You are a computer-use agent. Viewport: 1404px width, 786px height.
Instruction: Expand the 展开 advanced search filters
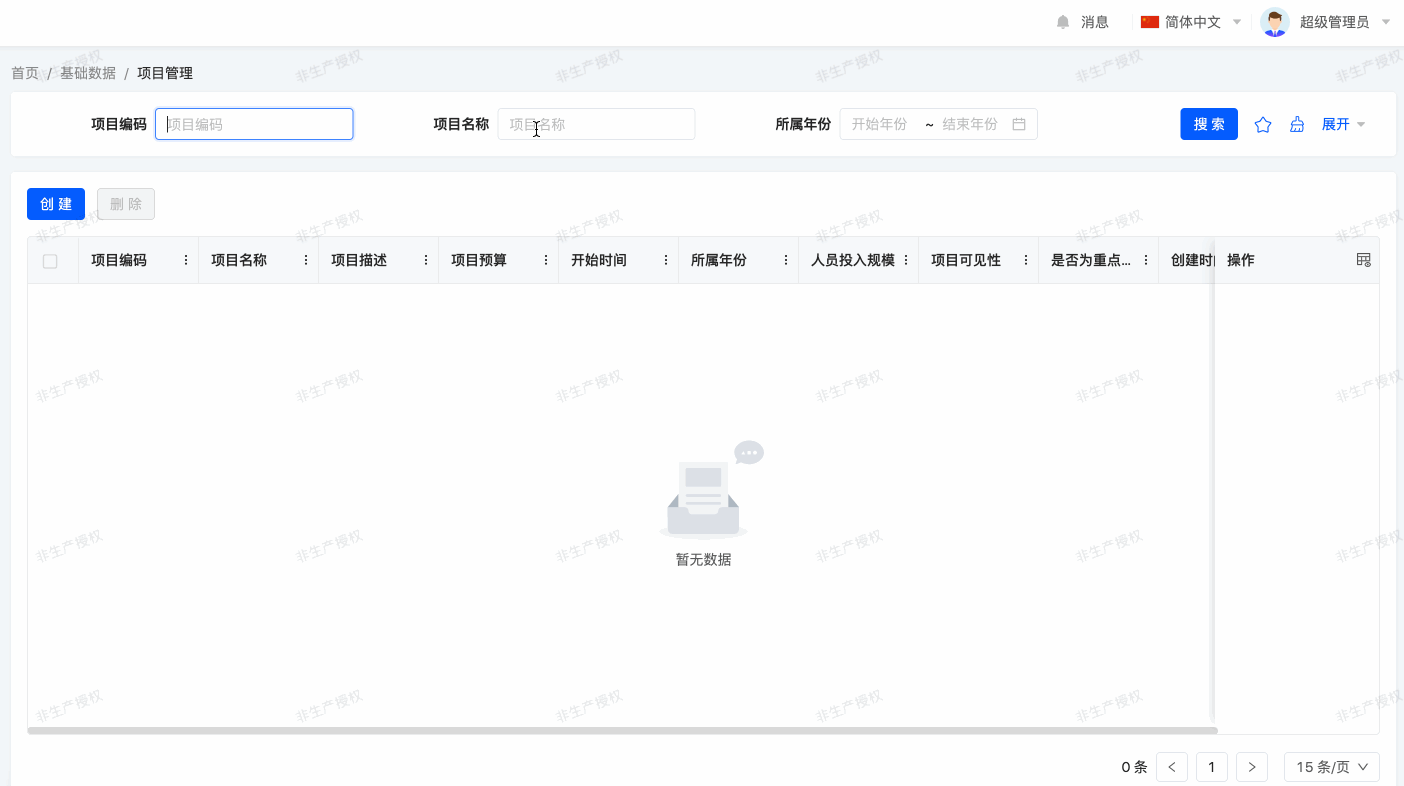coord(1343,124)
